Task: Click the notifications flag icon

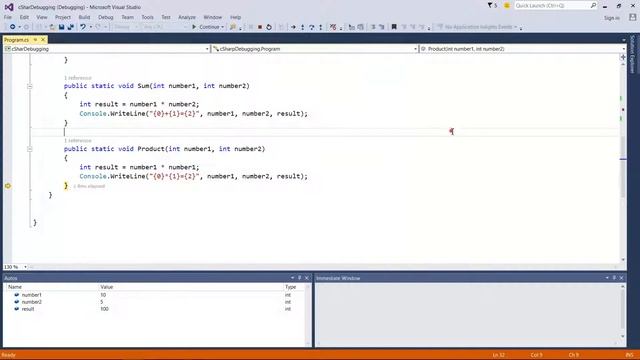Action: pos(490,5)
